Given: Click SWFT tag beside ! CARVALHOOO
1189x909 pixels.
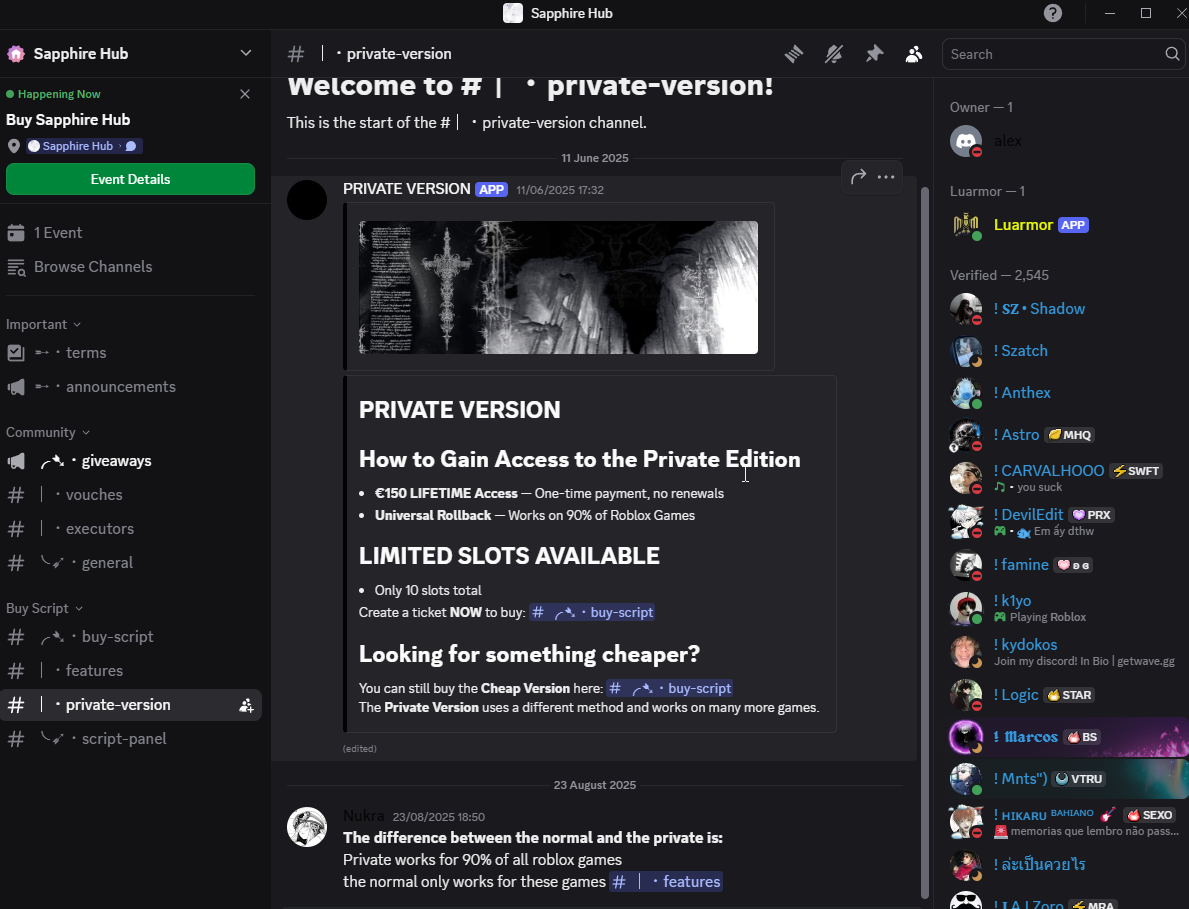Looking at the screenshot, I should 1136,471.
